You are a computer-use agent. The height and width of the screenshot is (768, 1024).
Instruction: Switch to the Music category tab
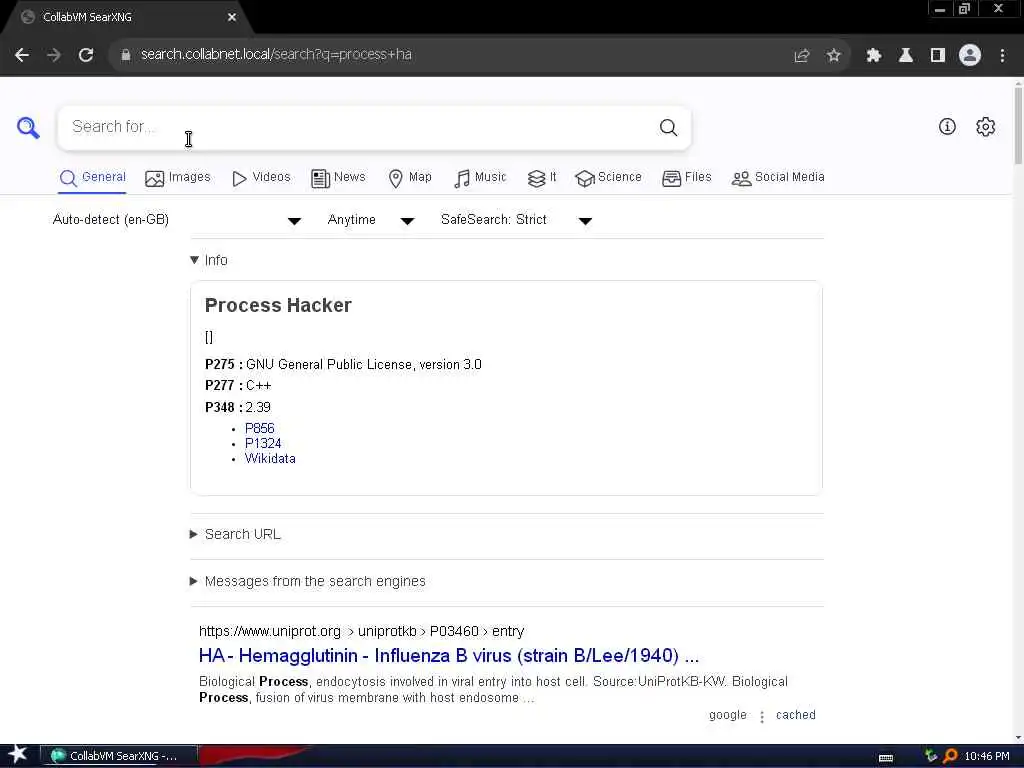[x=480, y=178]
